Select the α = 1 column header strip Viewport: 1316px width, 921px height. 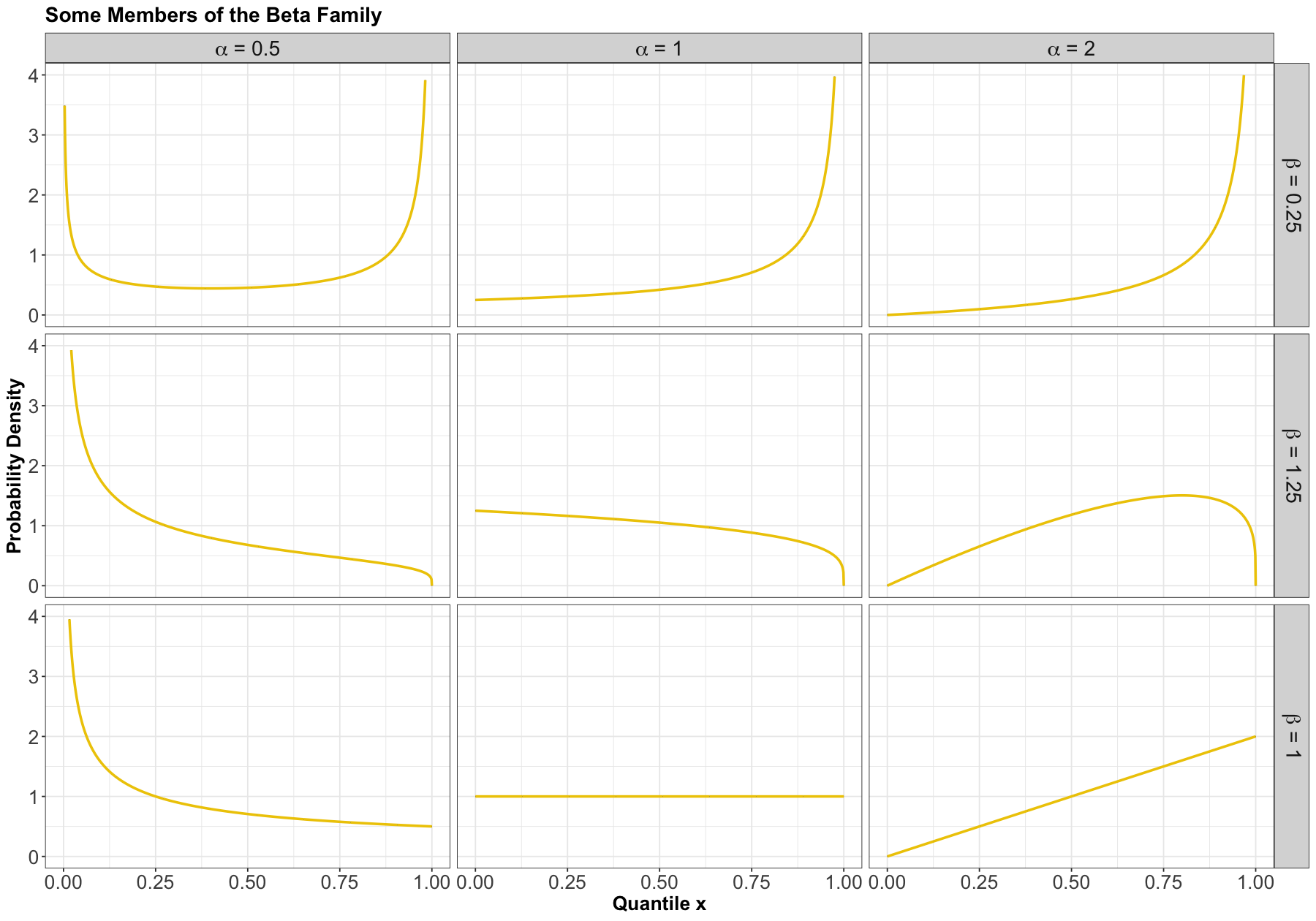click(x=659, y=48)
